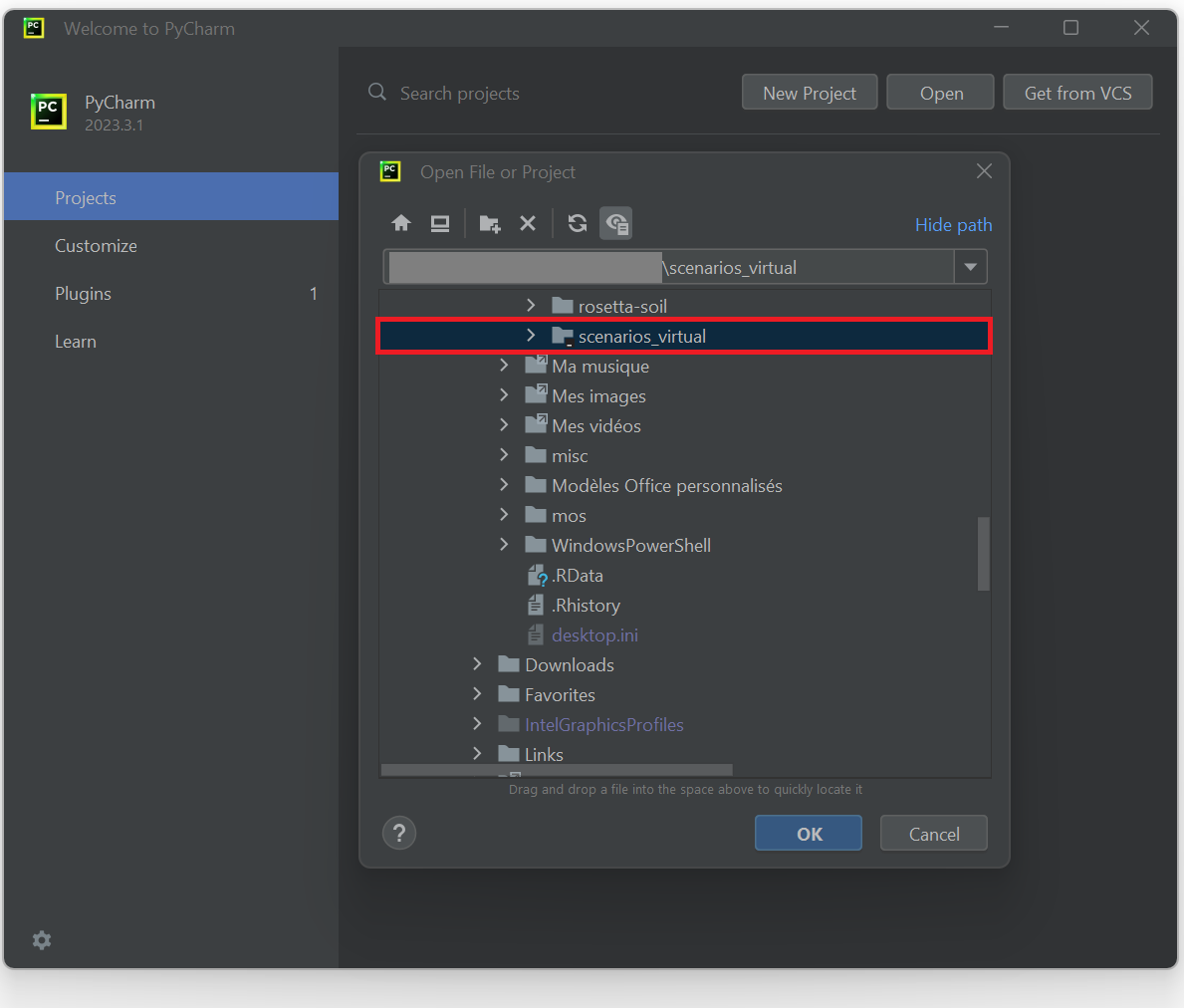The width and height of the screenshot is (1184, 1008).
Task: Select the Mes vidéos folder label
Action: pyautogui.click(x=596, y=426)
